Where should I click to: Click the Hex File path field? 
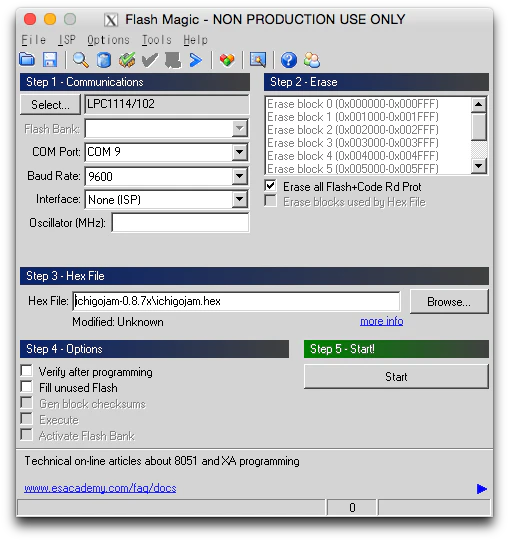click(x=236, y=302)
